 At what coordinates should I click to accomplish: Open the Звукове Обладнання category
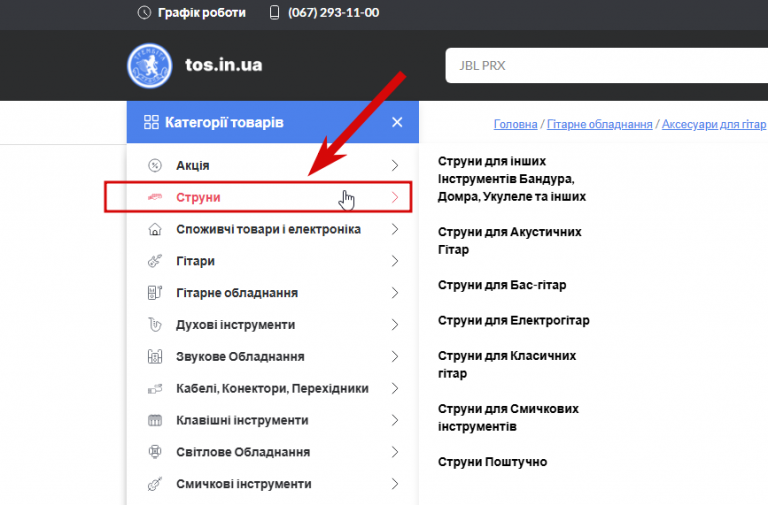[x=240, y=357]
